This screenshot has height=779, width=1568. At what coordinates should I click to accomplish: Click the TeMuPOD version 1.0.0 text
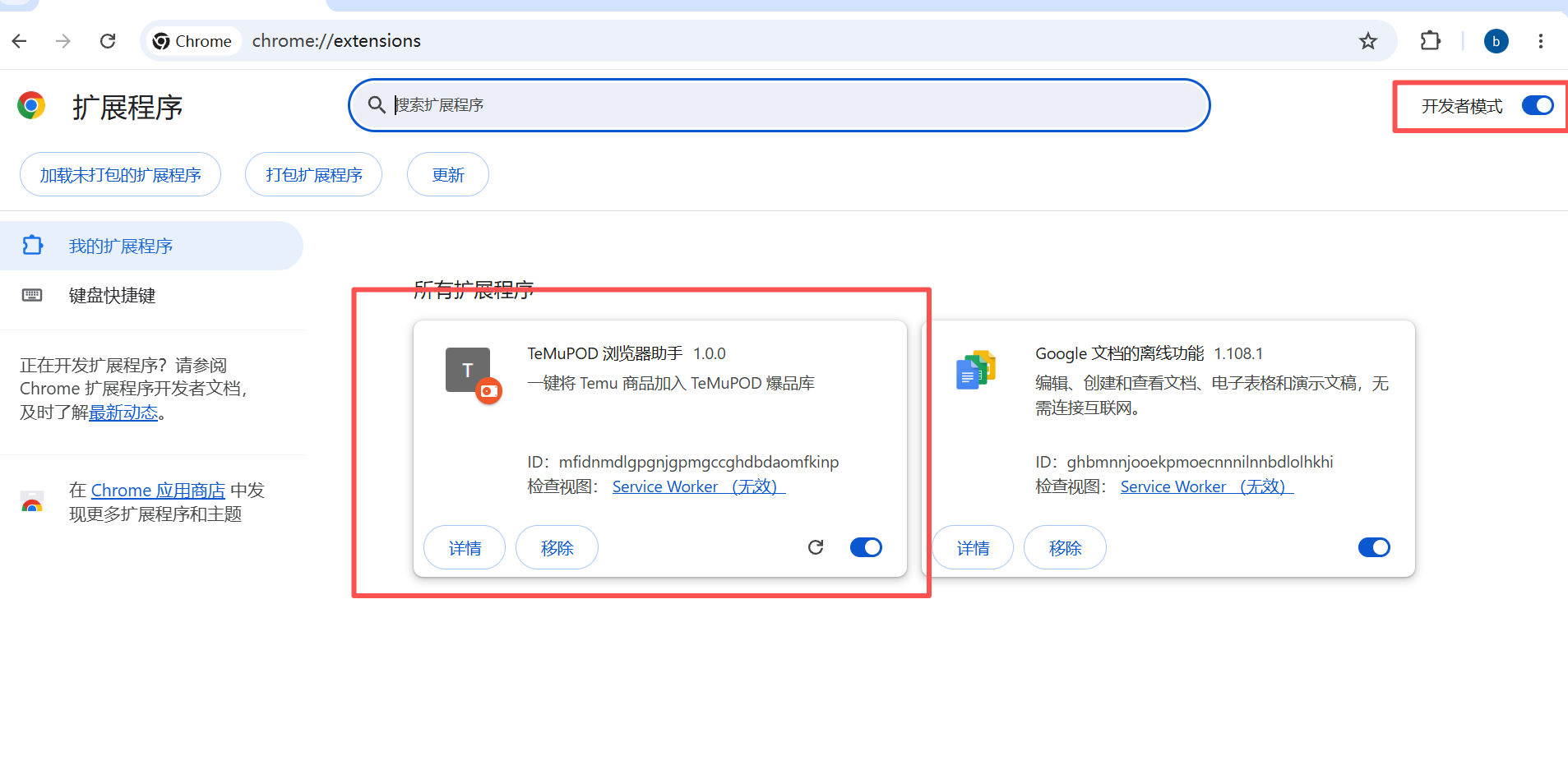tap(710, 353)
